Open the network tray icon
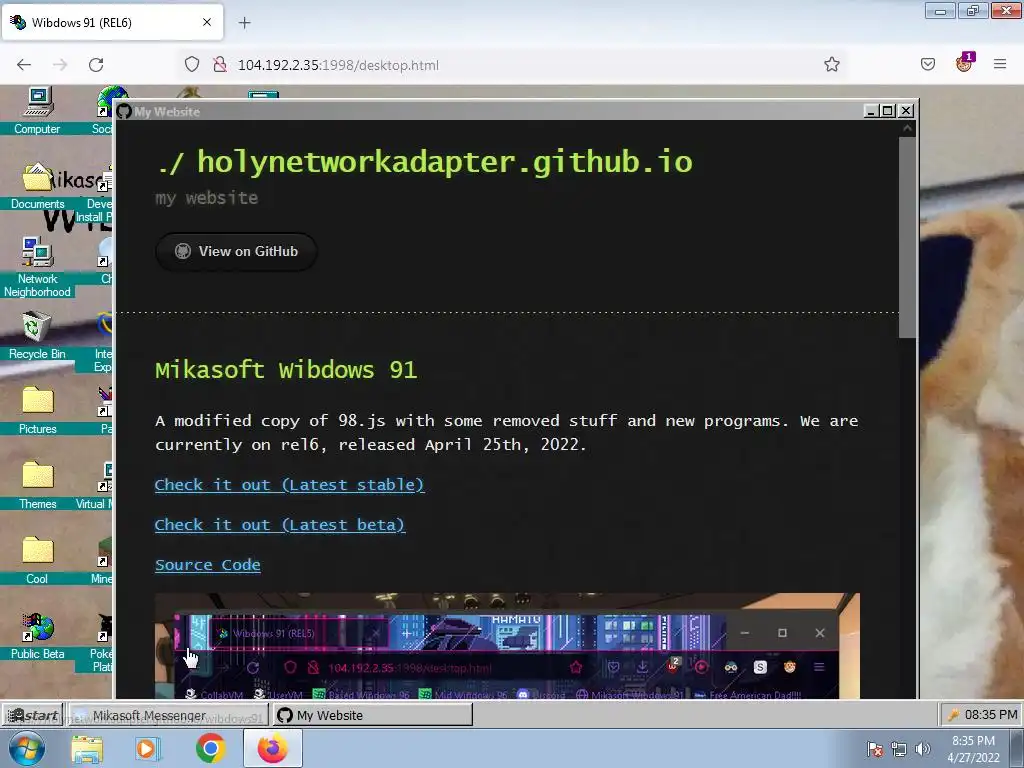Screen dimensions: 1024x768 (x=899, y=749)
